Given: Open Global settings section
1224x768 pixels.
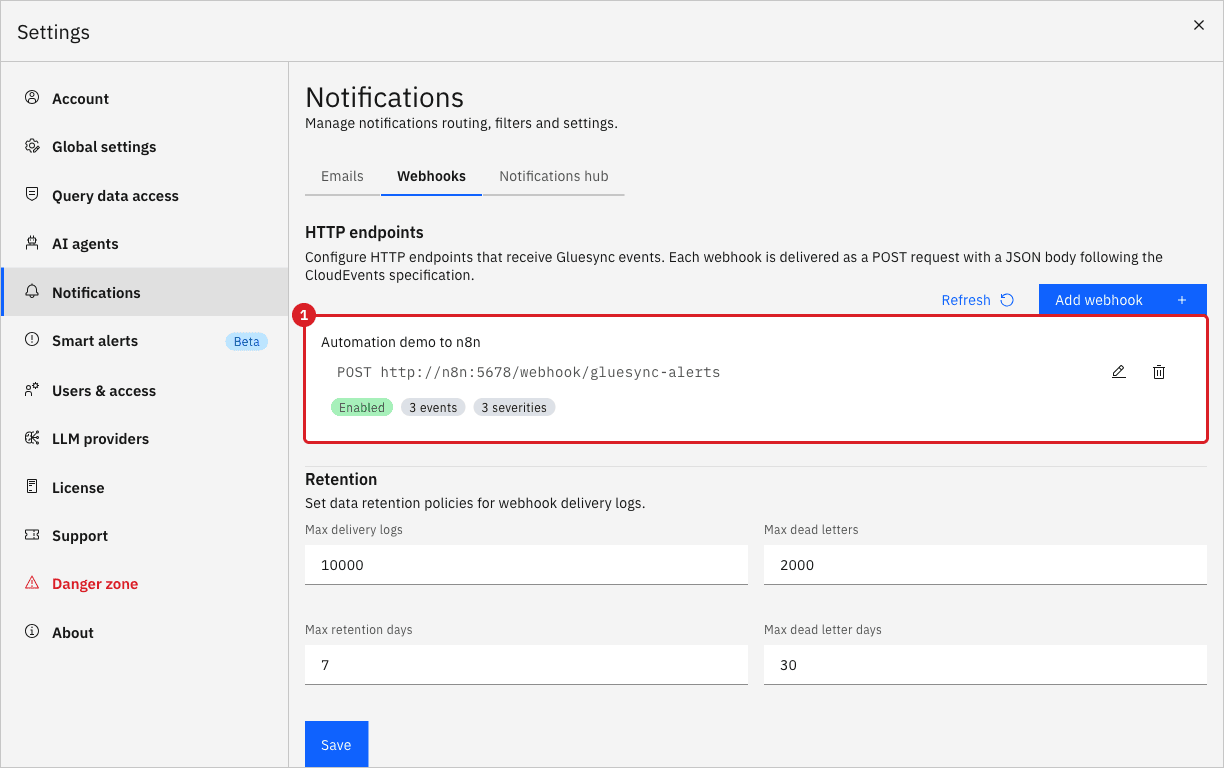Looking at the screenshot, I should point(145,146).
